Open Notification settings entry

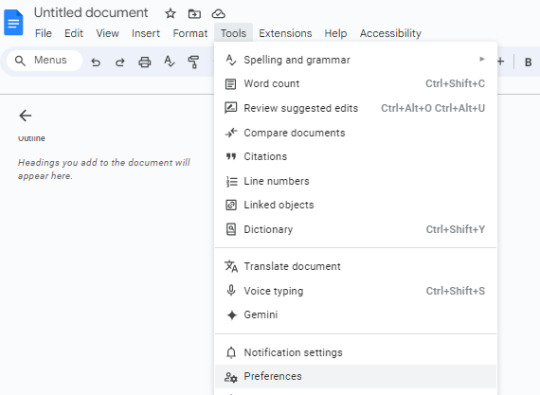355,353
